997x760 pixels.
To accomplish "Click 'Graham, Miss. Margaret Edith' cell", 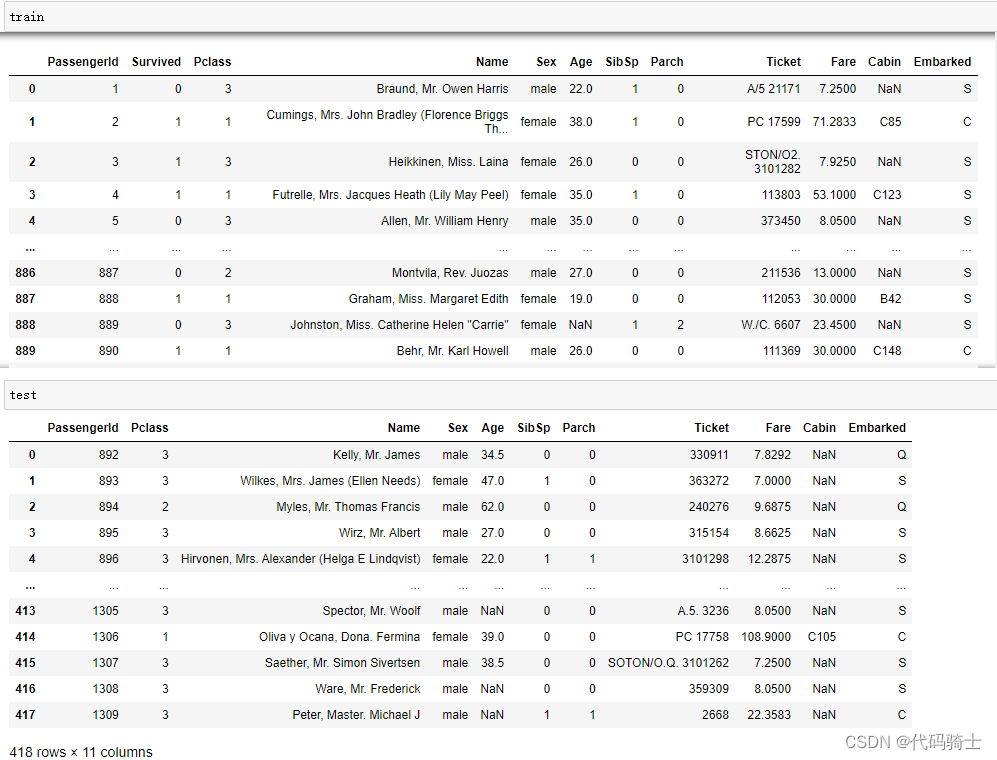I will point(428,299).
